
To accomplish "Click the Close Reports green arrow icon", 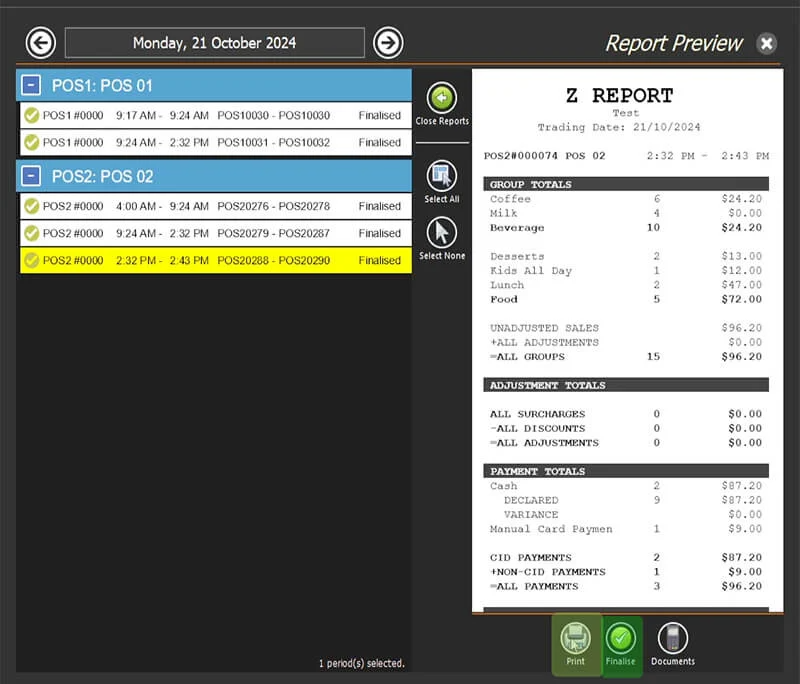I will coord(442,98).
